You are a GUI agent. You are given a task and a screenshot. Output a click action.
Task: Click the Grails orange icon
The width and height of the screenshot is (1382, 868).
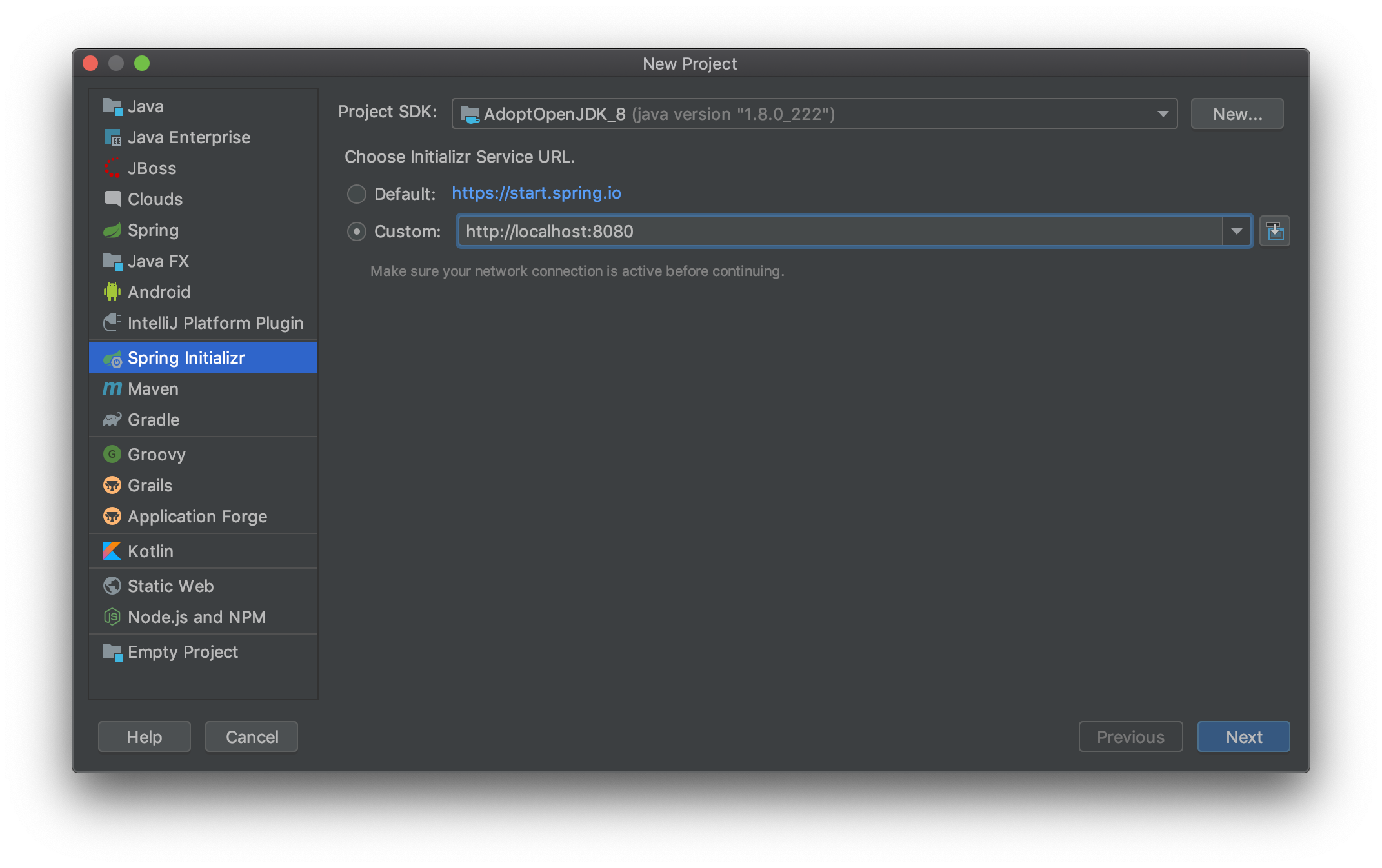coord(112,485)
